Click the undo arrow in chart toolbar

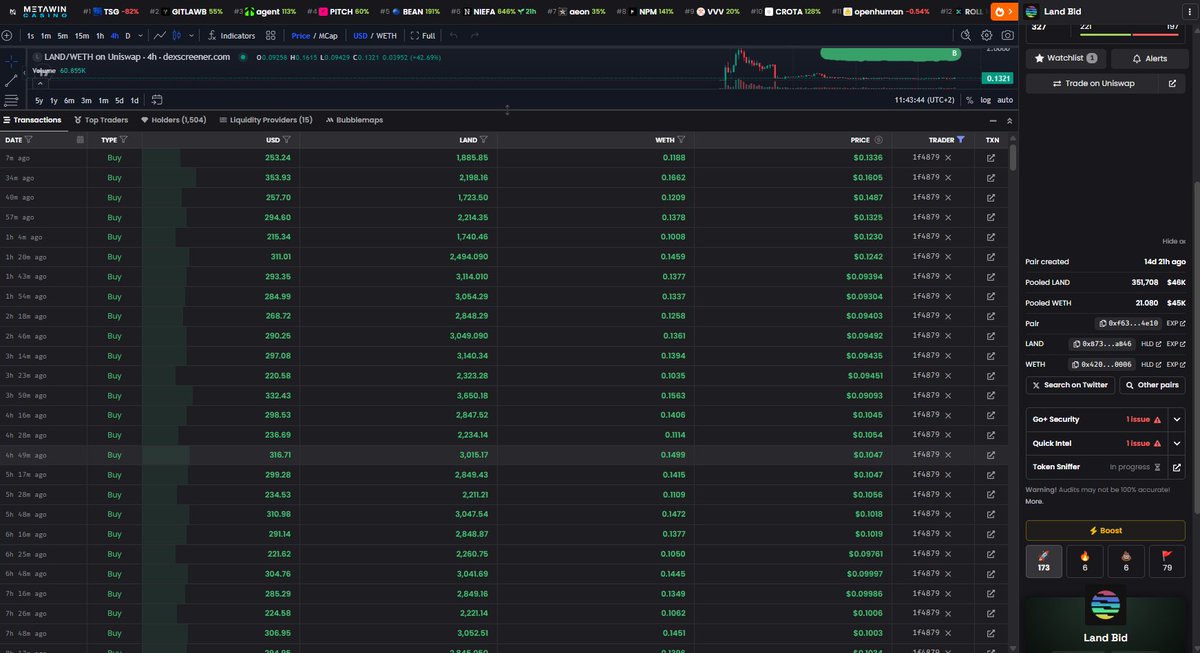[453, 35]
